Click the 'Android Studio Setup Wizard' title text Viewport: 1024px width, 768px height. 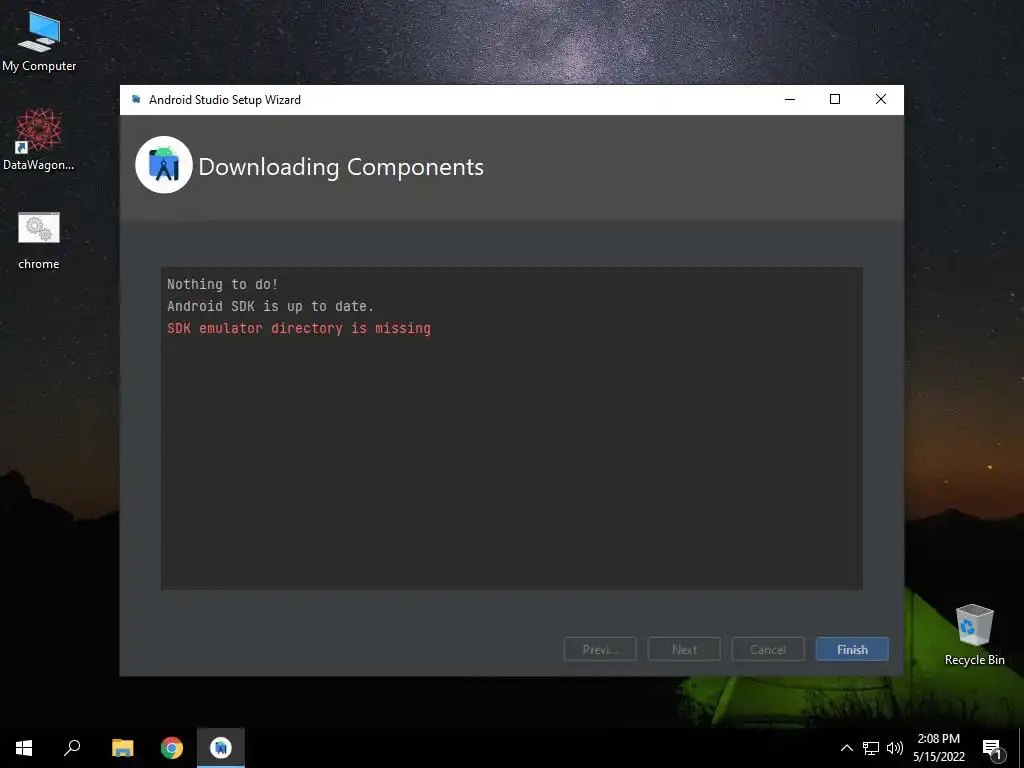225,100
